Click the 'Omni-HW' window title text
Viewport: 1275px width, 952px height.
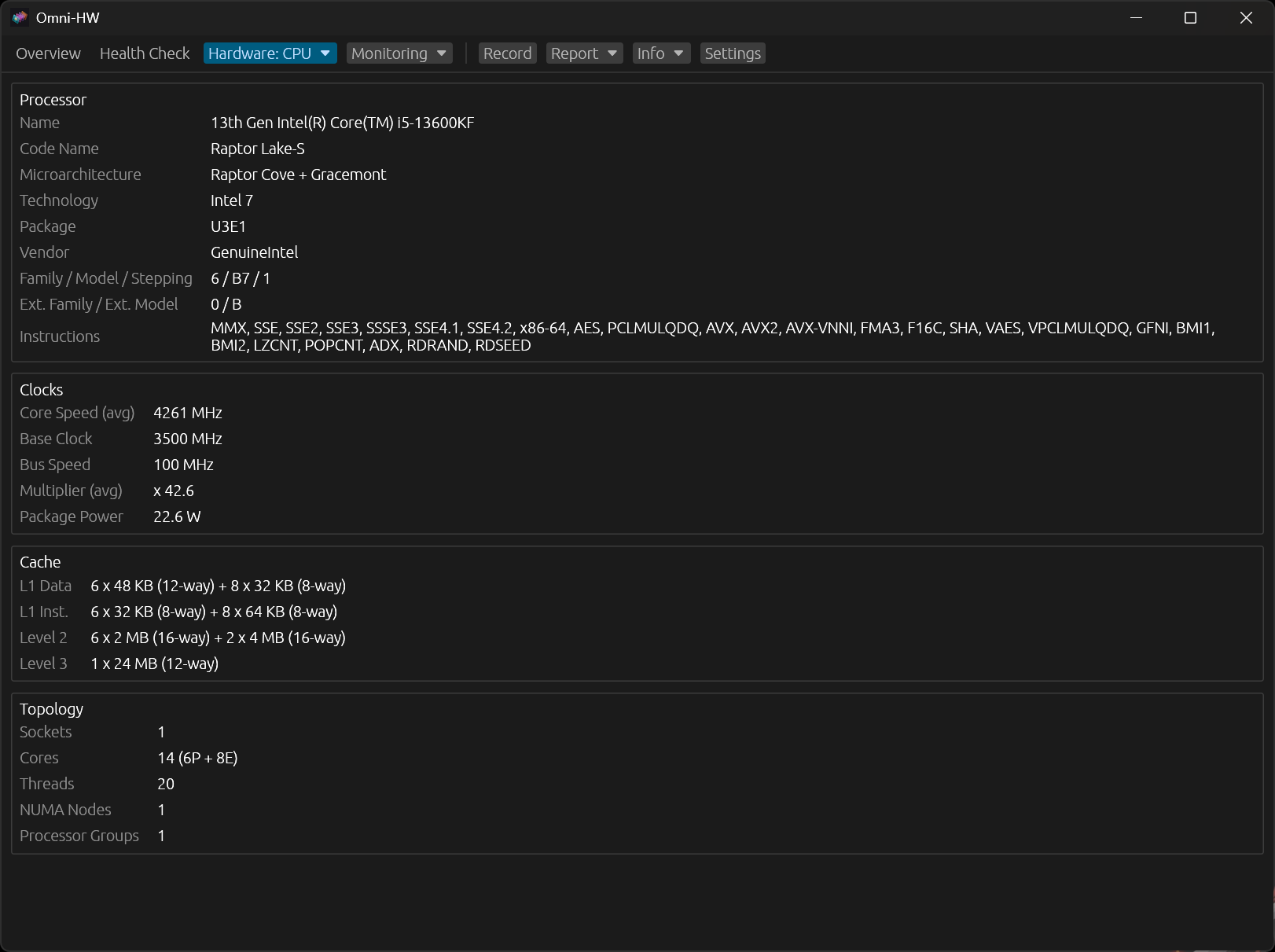tap(68, 17)
